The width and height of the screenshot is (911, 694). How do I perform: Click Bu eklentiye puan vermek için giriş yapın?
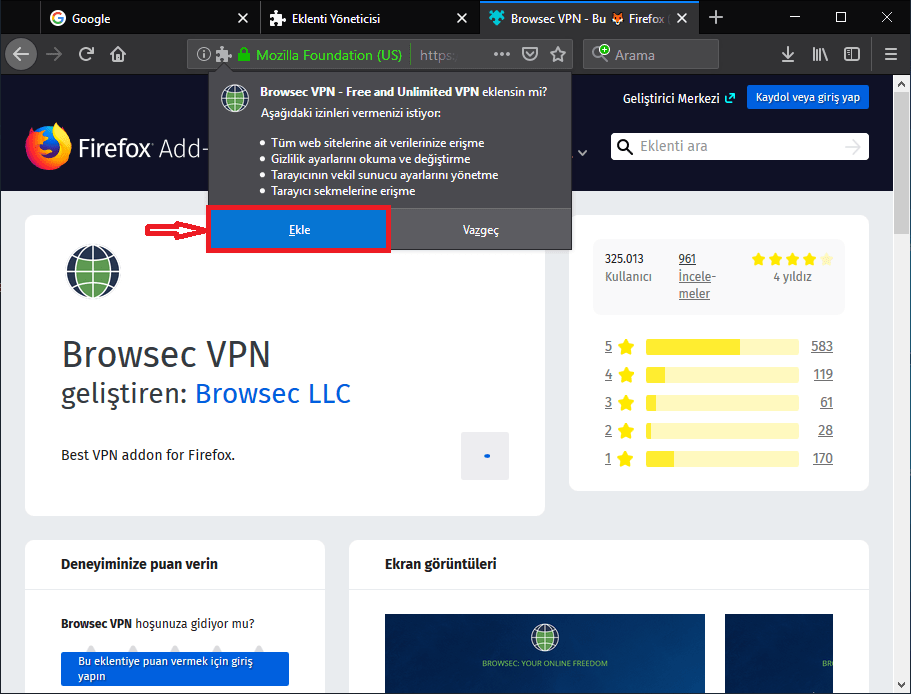tap(175, 668)
